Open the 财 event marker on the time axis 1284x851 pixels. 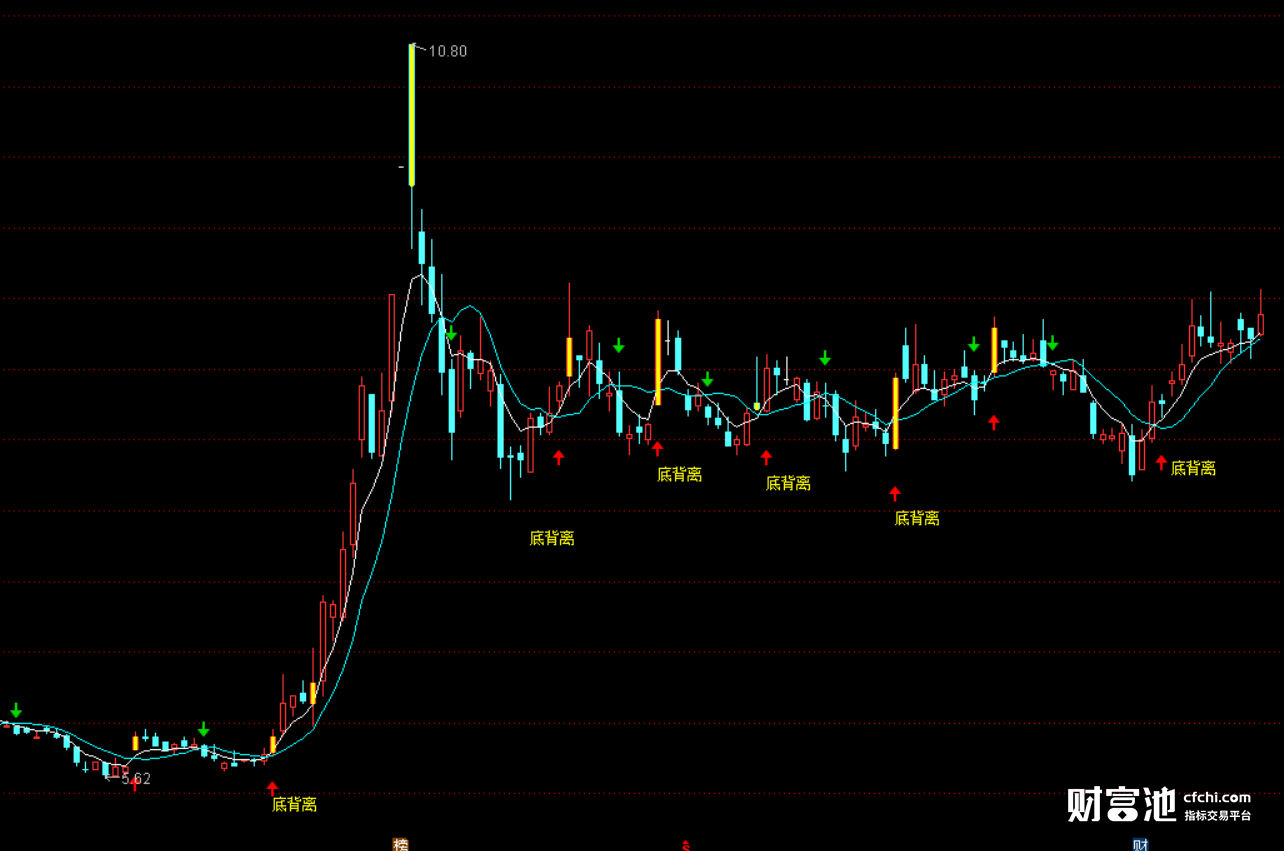tap(1141, 845)
